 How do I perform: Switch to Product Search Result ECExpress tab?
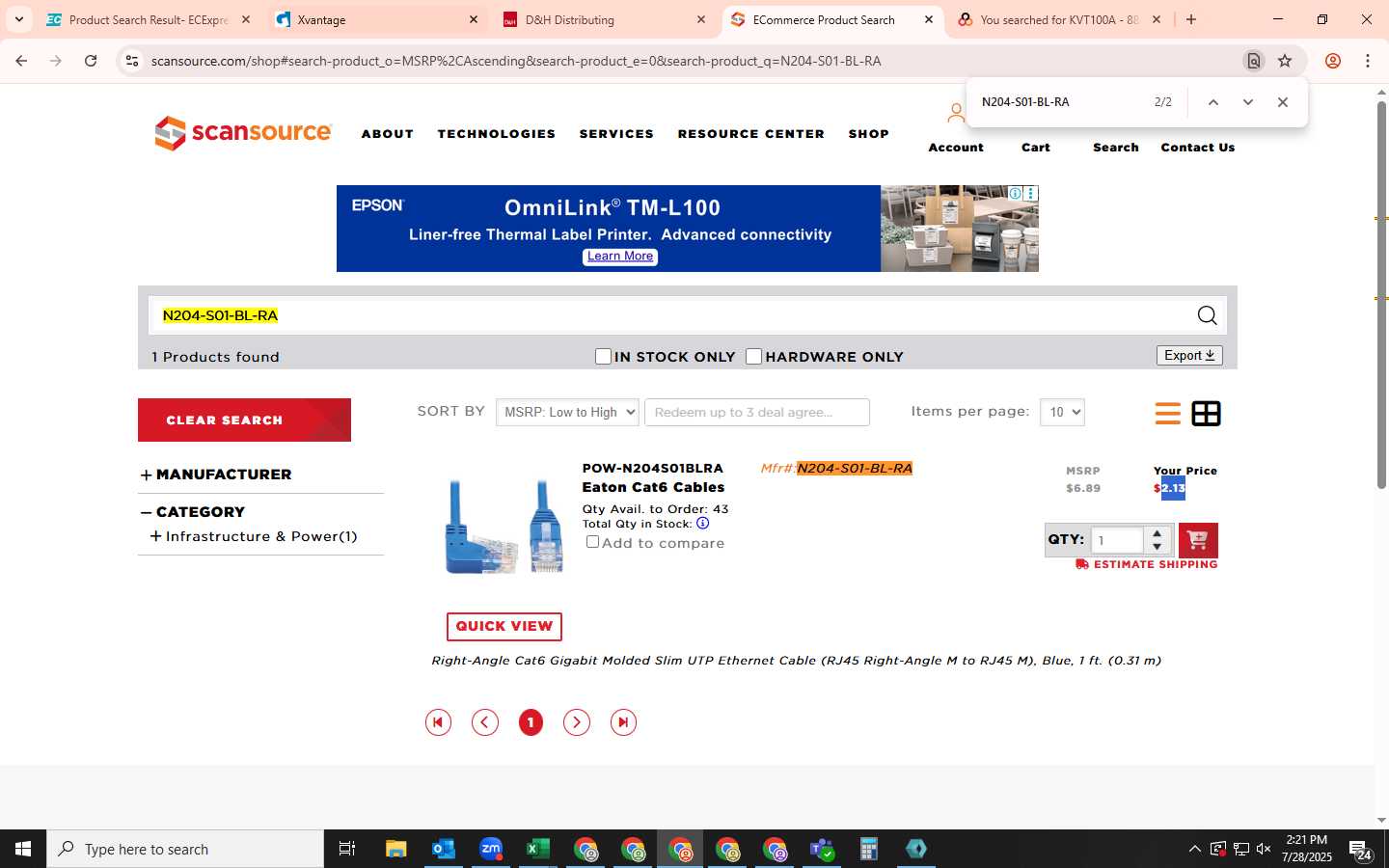149,19
